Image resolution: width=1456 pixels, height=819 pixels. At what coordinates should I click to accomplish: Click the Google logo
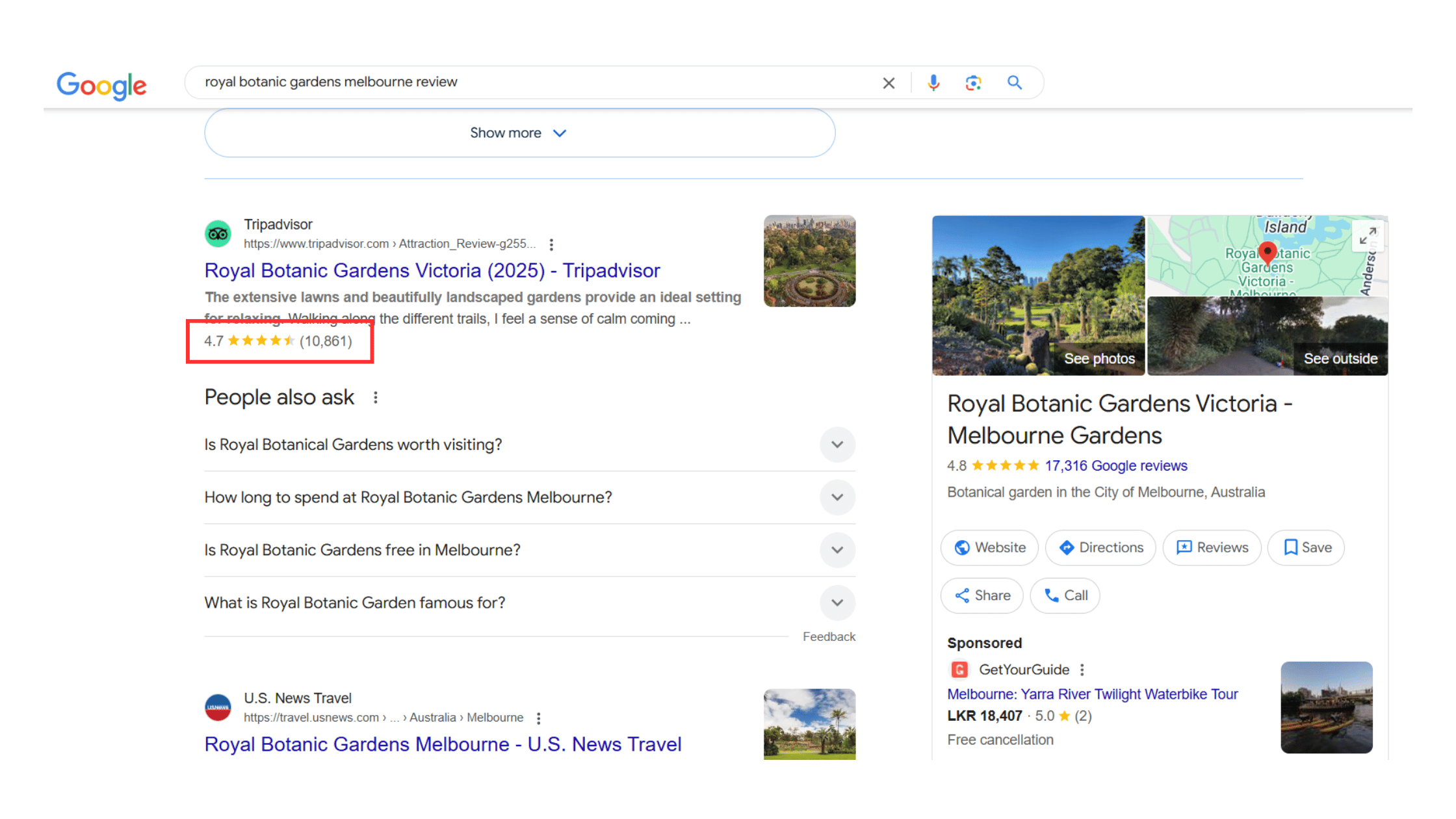point(101,84)
